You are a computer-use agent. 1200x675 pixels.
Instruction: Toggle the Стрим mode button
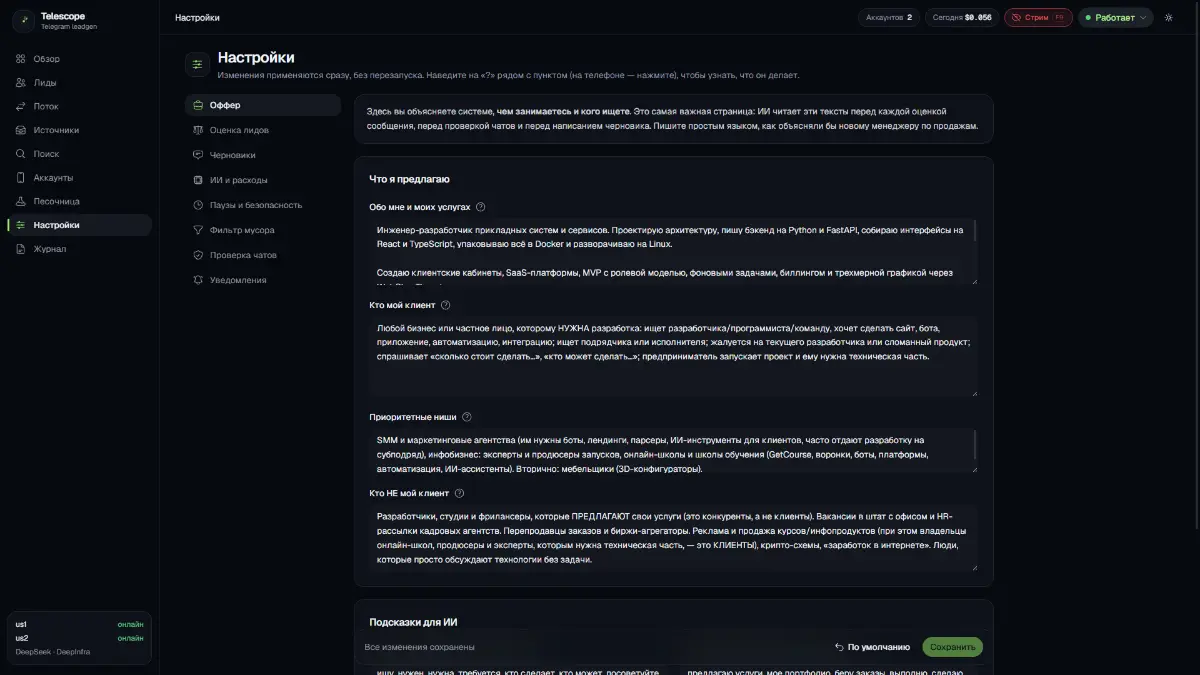click(1038, 18)
